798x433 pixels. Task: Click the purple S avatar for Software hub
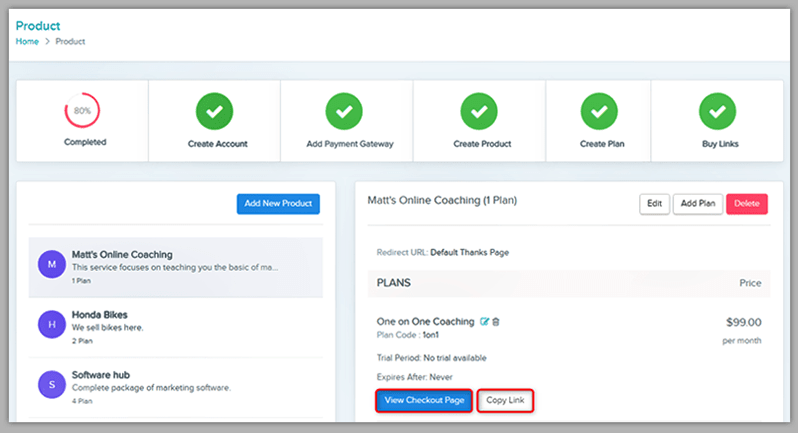coord(51,384)
